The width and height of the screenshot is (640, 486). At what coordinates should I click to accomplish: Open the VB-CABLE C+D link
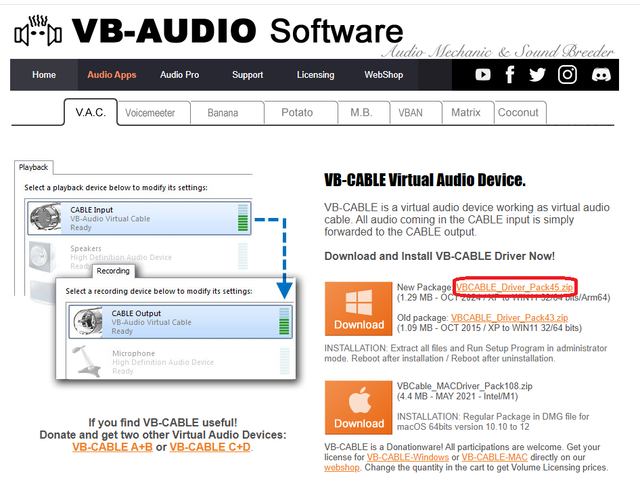(x=210, y=447)
